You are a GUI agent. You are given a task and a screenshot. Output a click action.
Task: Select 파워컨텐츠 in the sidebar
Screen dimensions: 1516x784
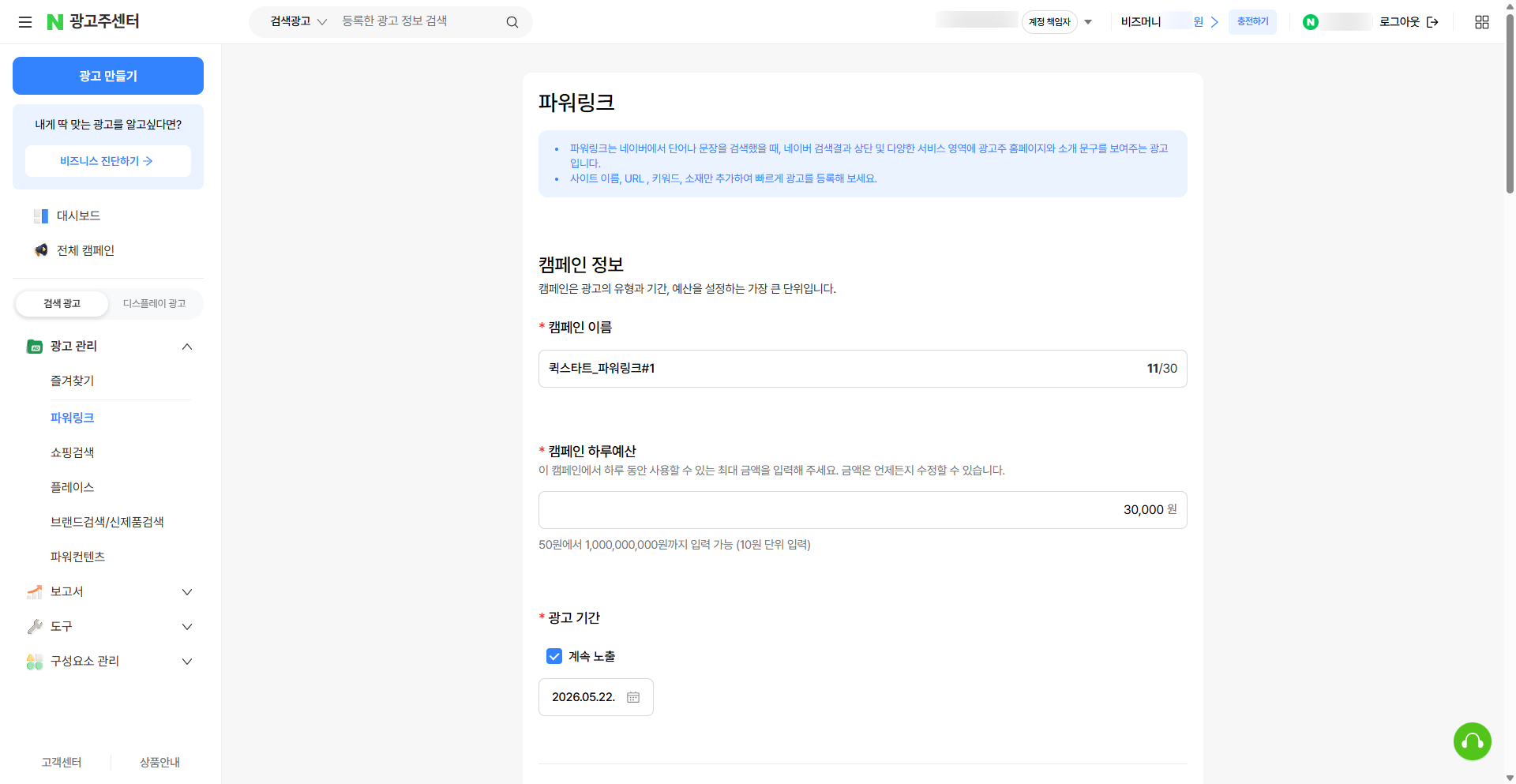click(x=78, y=557)
